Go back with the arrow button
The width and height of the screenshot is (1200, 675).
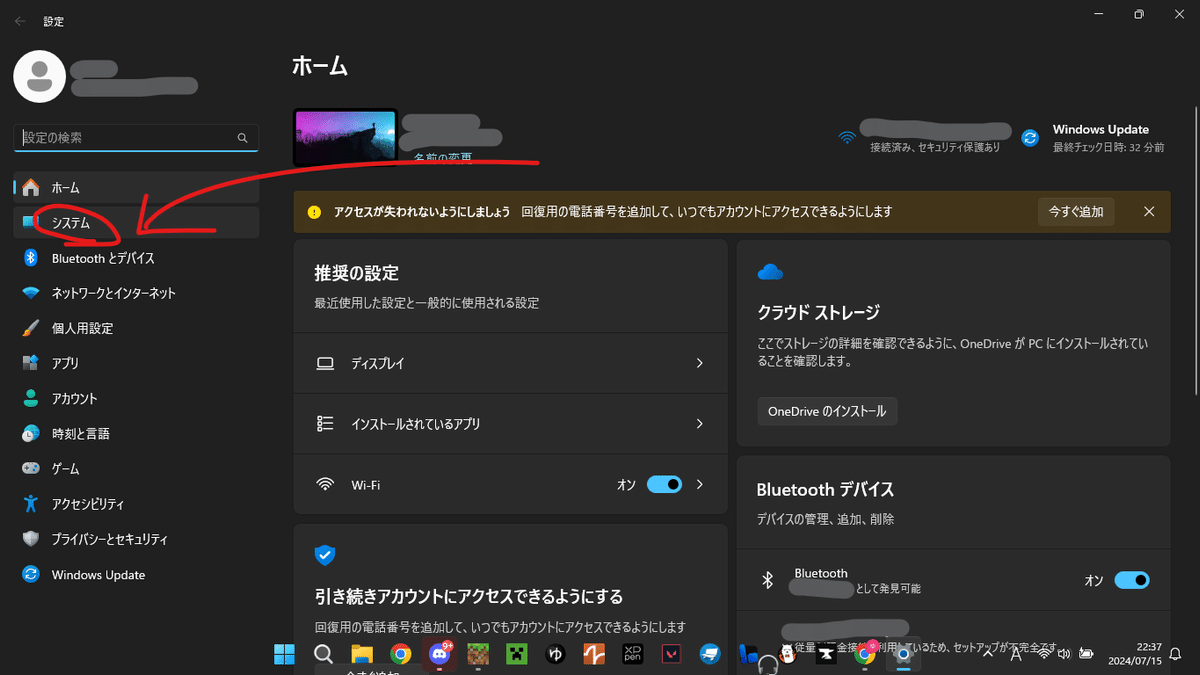point(20,20)
